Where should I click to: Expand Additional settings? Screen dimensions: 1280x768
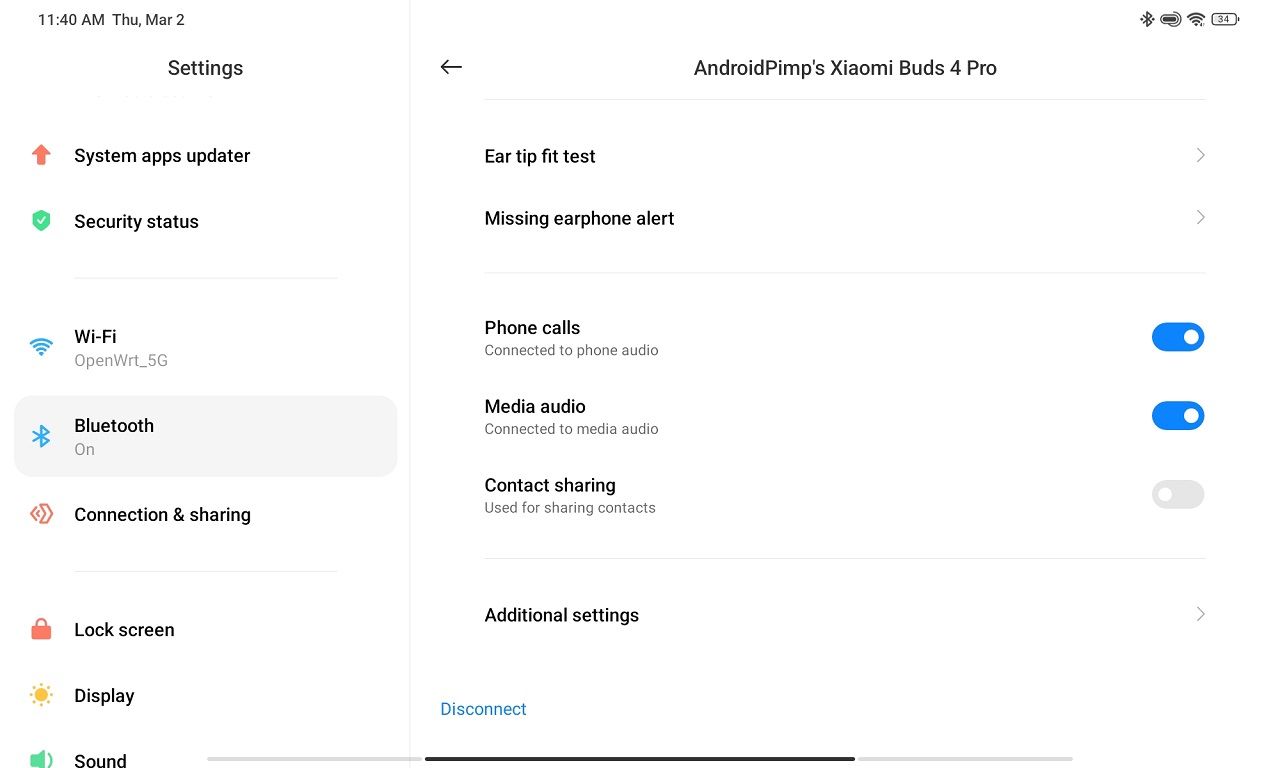point(845,614)
